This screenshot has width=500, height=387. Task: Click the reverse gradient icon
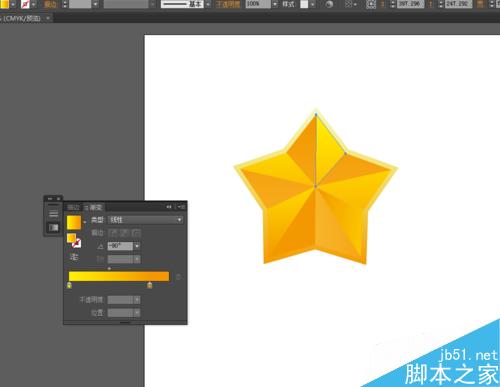click(x=74, y=257)
